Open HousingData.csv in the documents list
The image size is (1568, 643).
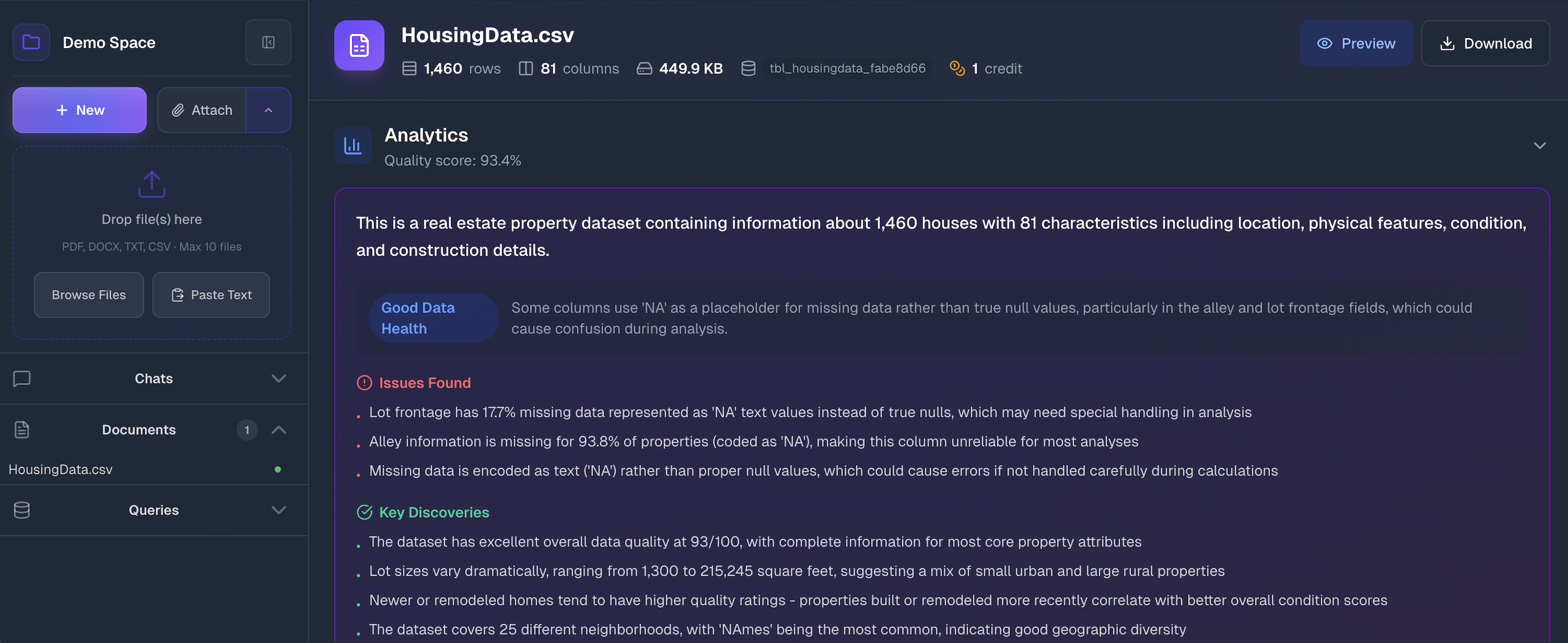[x=61, y=470]
